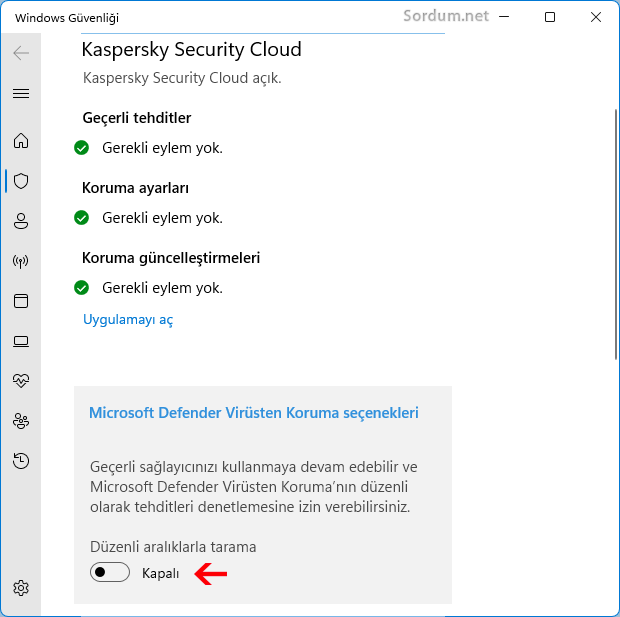
Task: Select the device security laptop icon
Action: pyautogui.click(x=21, y=341)
